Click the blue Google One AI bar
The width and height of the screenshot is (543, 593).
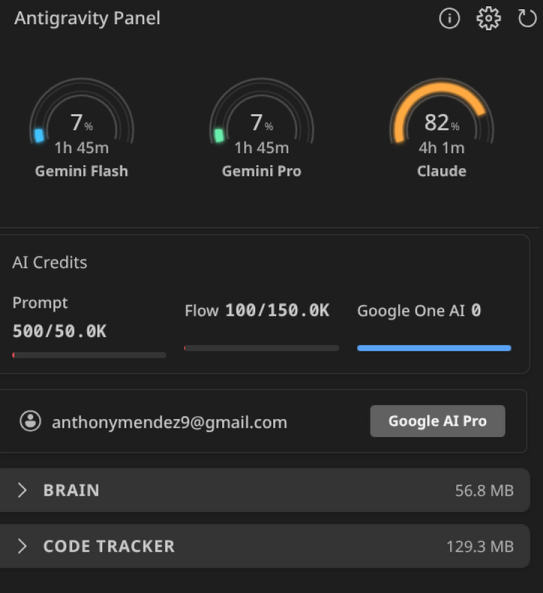(434, 348)
